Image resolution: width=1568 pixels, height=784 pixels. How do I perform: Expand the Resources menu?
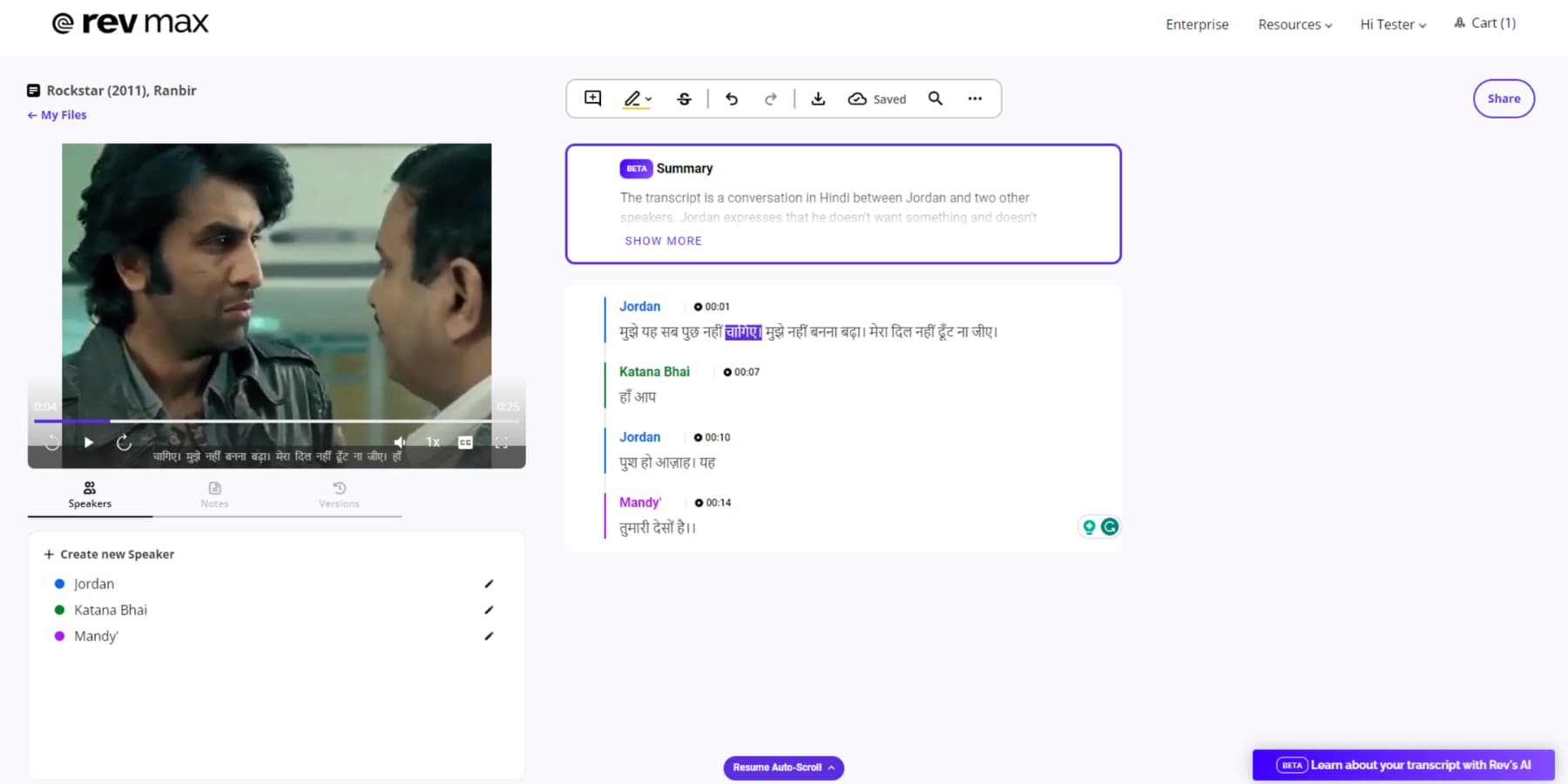click(x=1294, y=24)
